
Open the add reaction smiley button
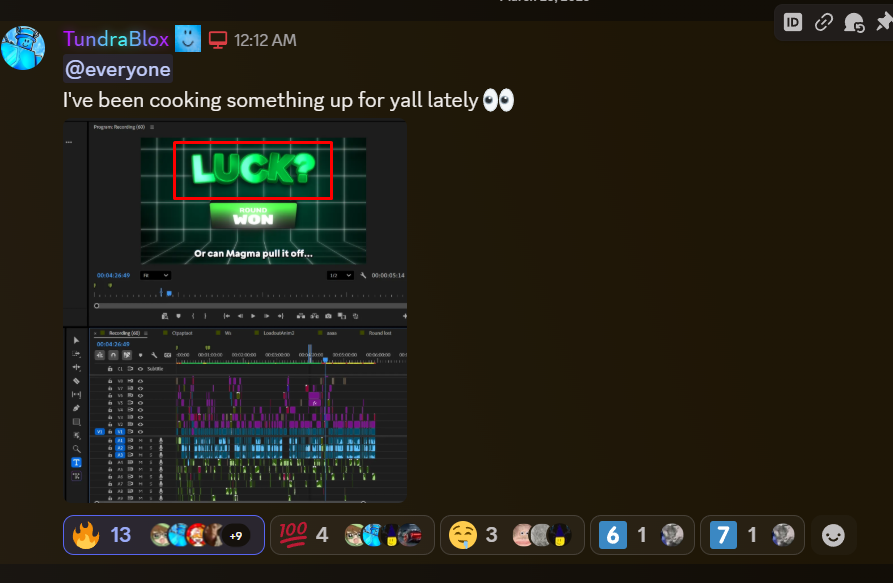tap(833, 535)
